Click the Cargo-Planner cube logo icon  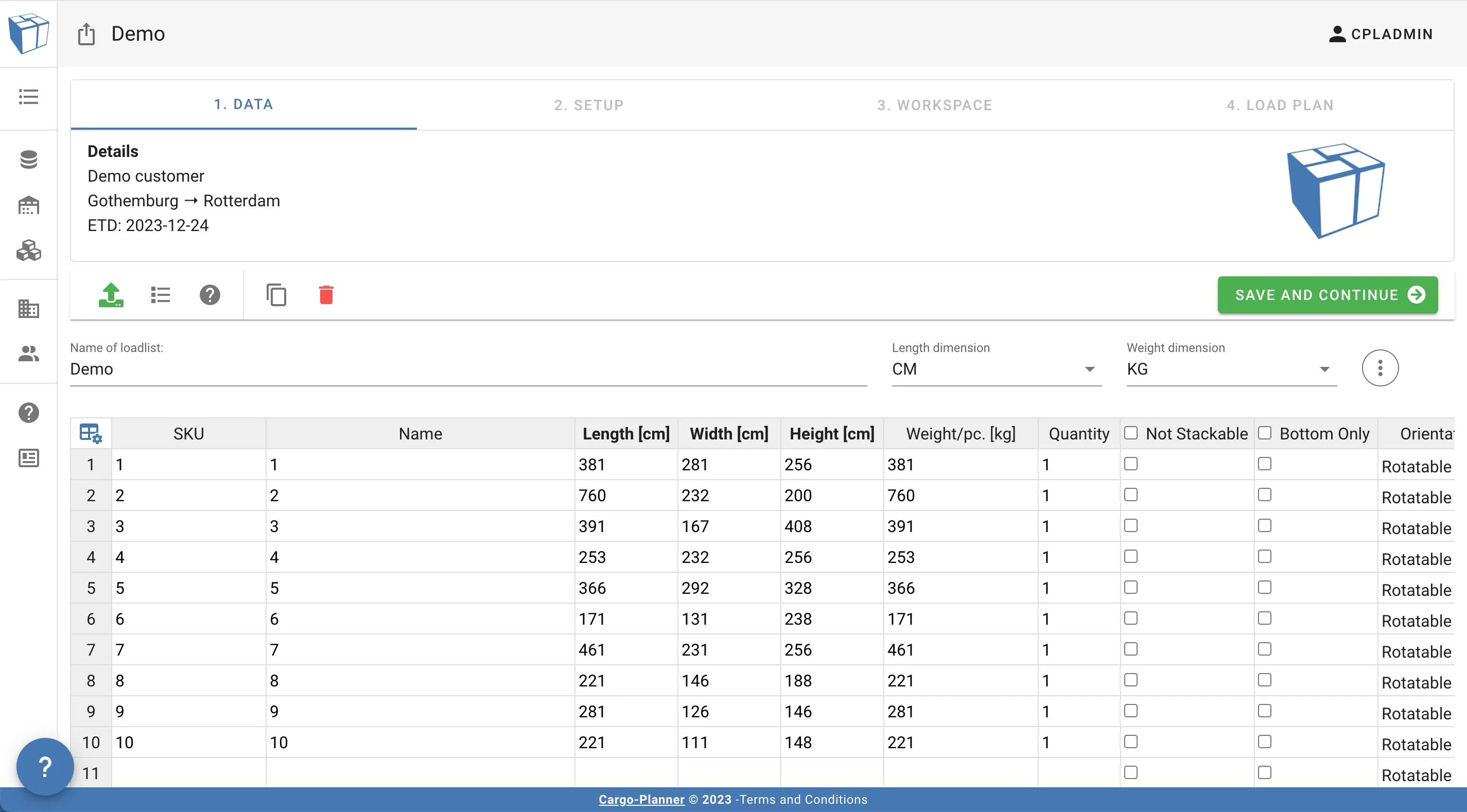(28, 33)
